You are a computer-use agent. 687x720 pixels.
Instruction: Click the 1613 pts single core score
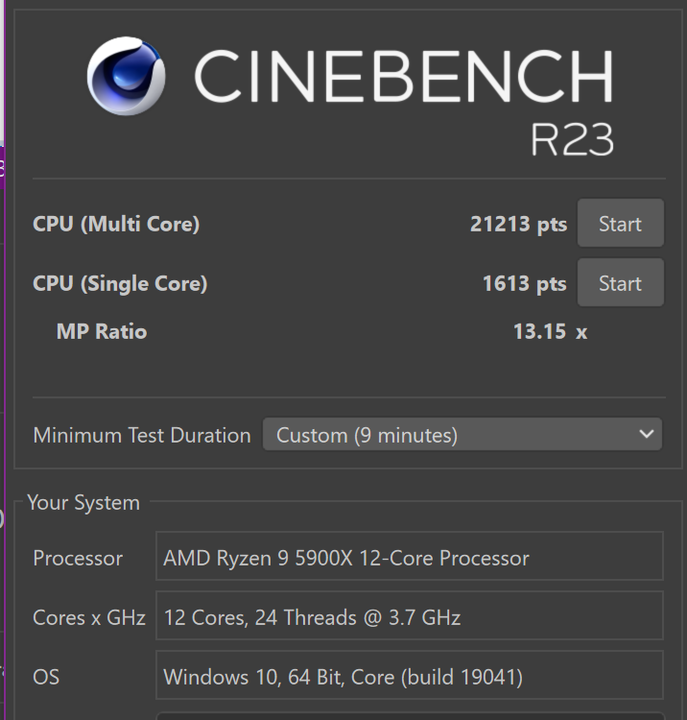[x=524, y=283]
